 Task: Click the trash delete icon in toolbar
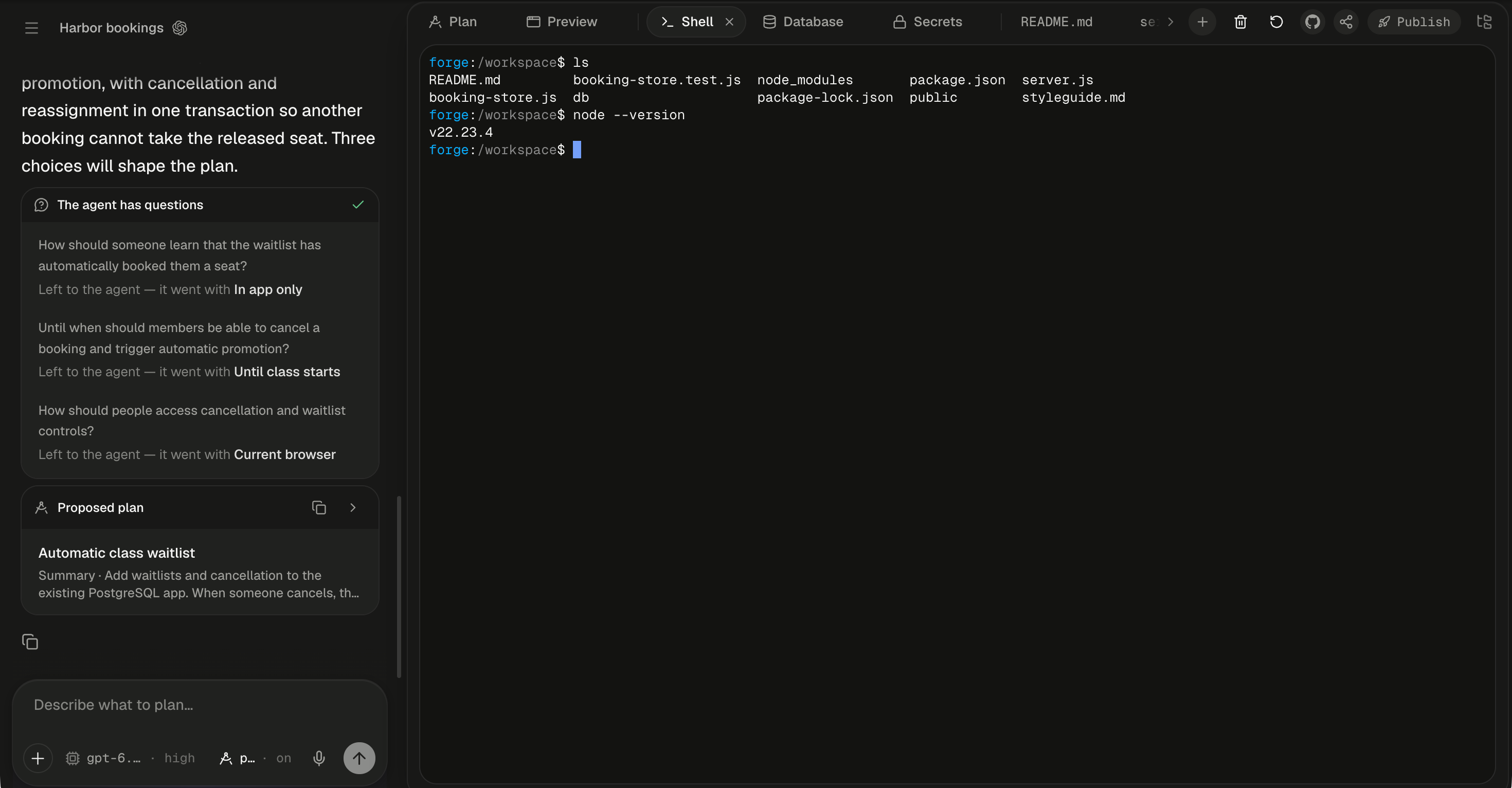point(1240,22)
